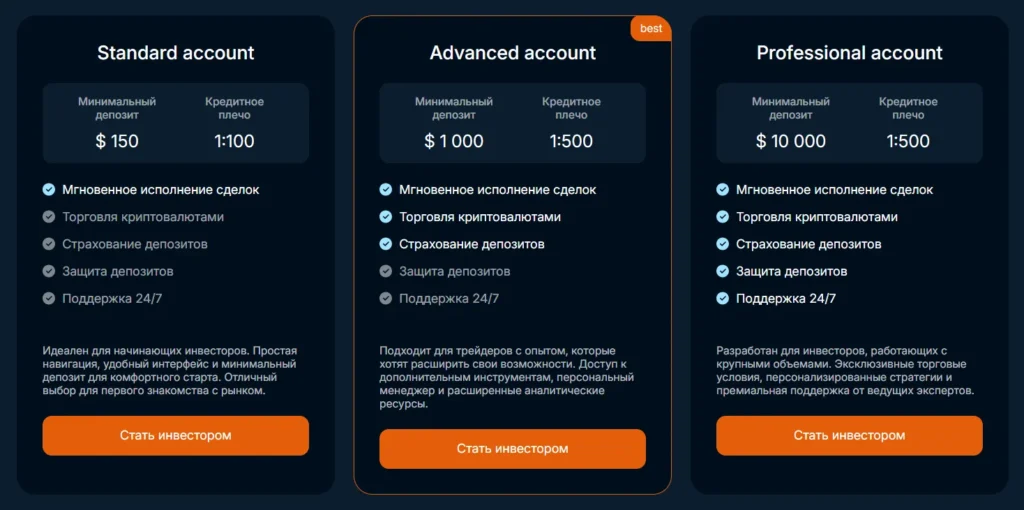Viewport: 1024px width, 510px height.
Task: Click Professional's 'Поддержка 24/7' check icon
Action: click(x=723, y=298)
